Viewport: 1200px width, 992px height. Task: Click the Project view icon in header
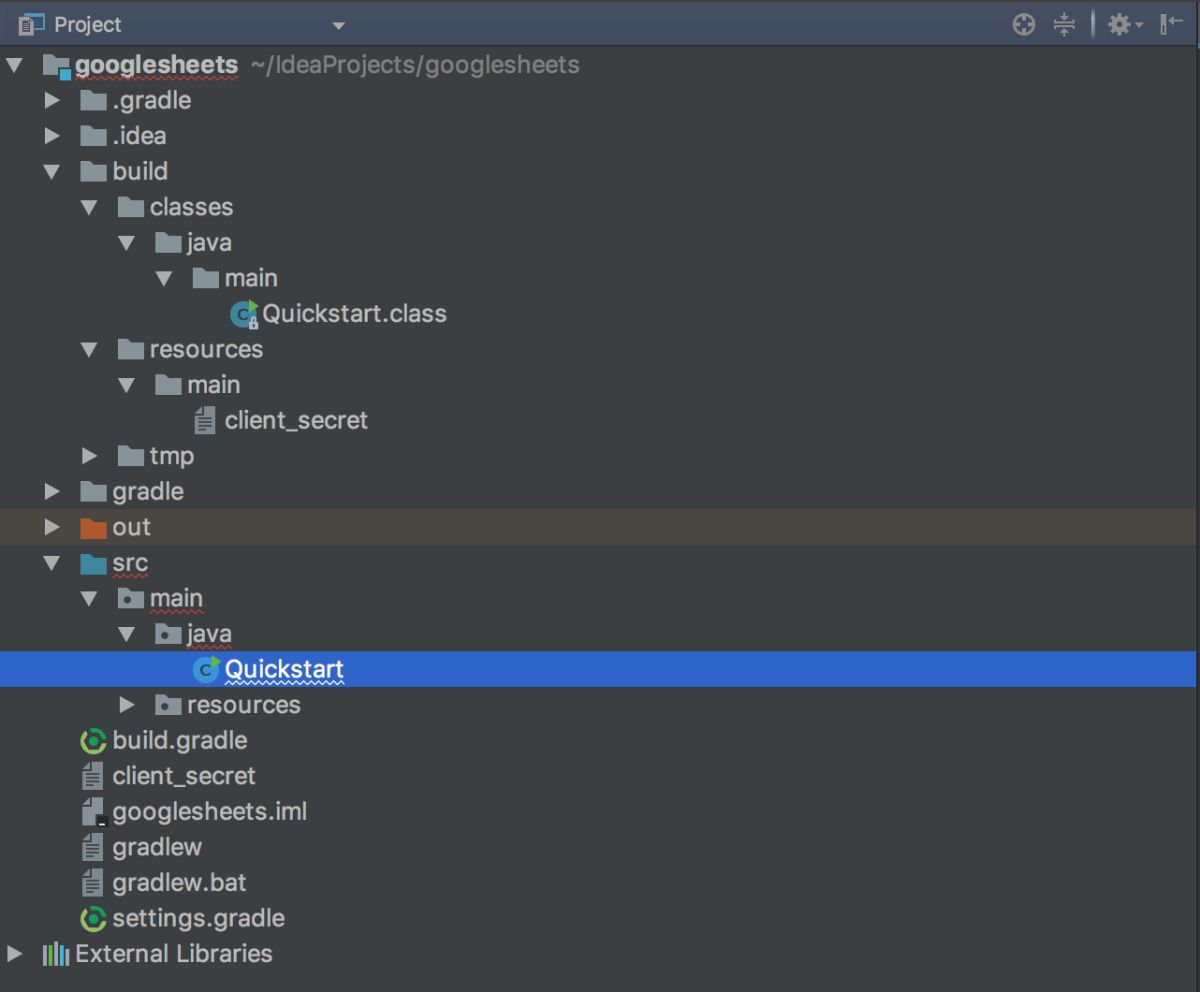coord(32,24)
